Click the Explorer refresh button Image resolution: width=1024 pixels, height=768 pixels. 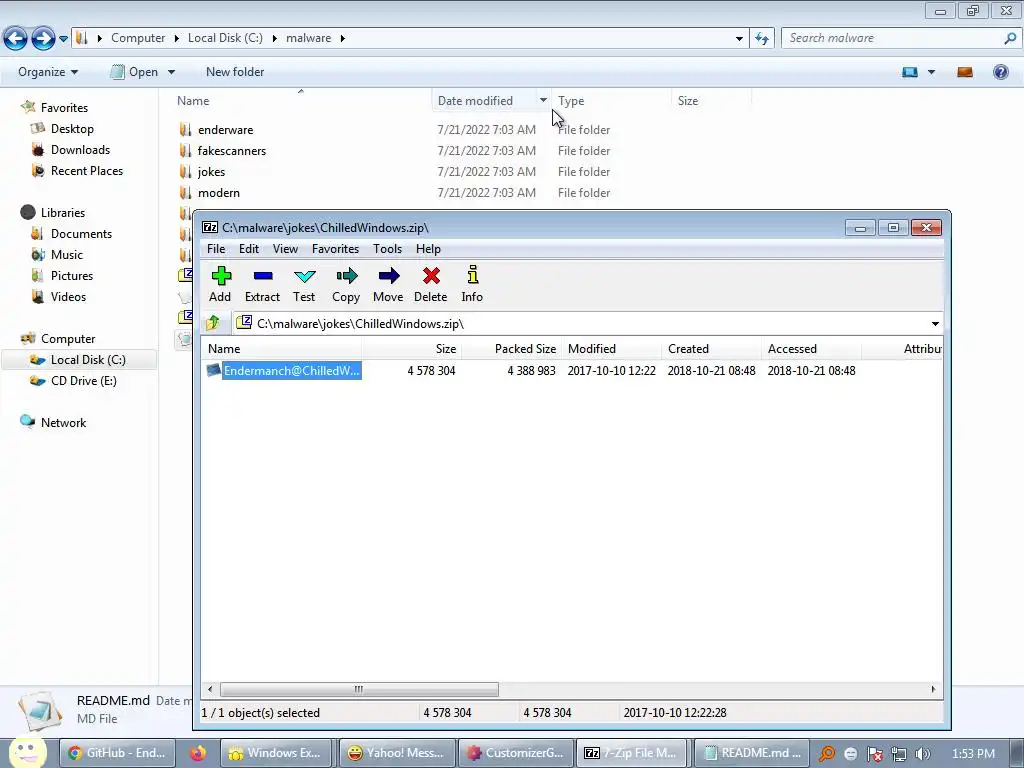(762, 39)
